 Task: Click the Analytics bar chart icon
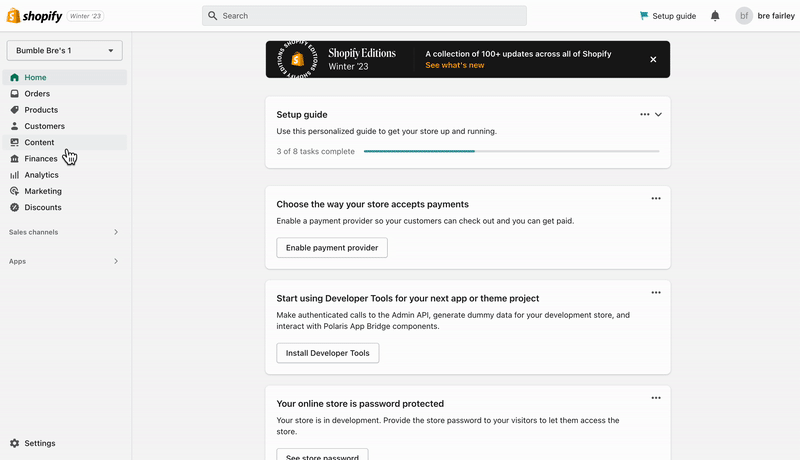[14, 175]
